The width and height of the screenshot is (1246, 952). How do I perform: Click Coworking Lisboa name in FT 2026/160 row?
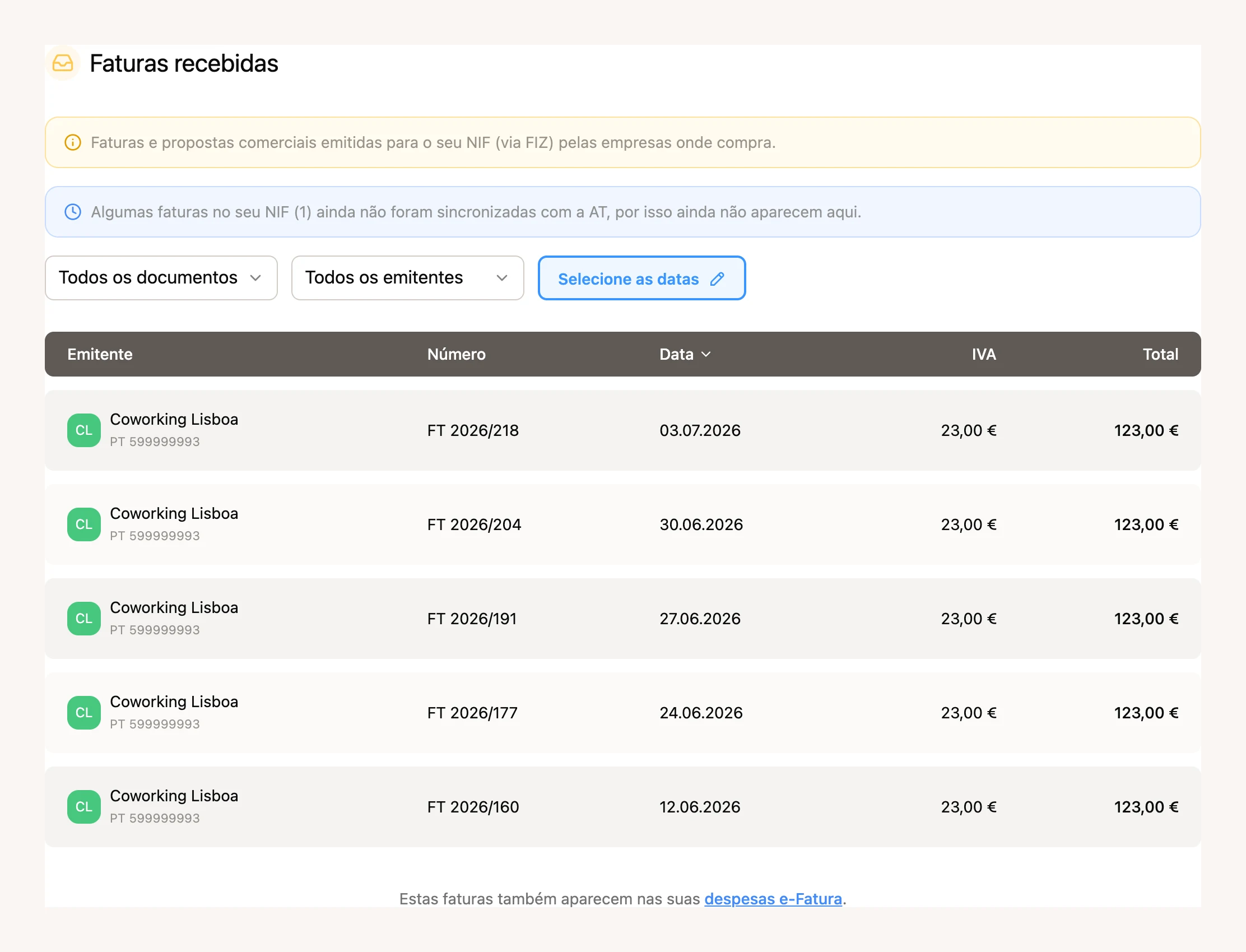tap(174, 796)
